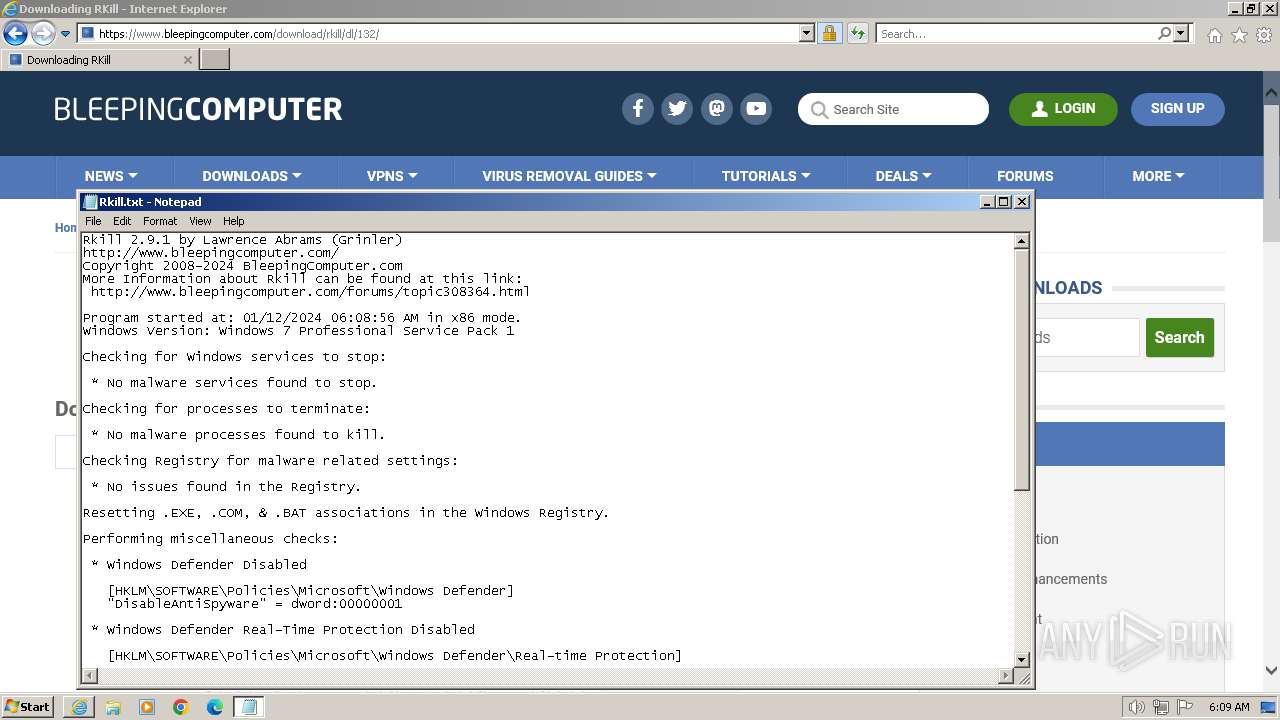This screenshot has width=1280, height=720.
Task: Open Google Chrome from taskbar
Action: pyautogui.click(x=181, y=707)
